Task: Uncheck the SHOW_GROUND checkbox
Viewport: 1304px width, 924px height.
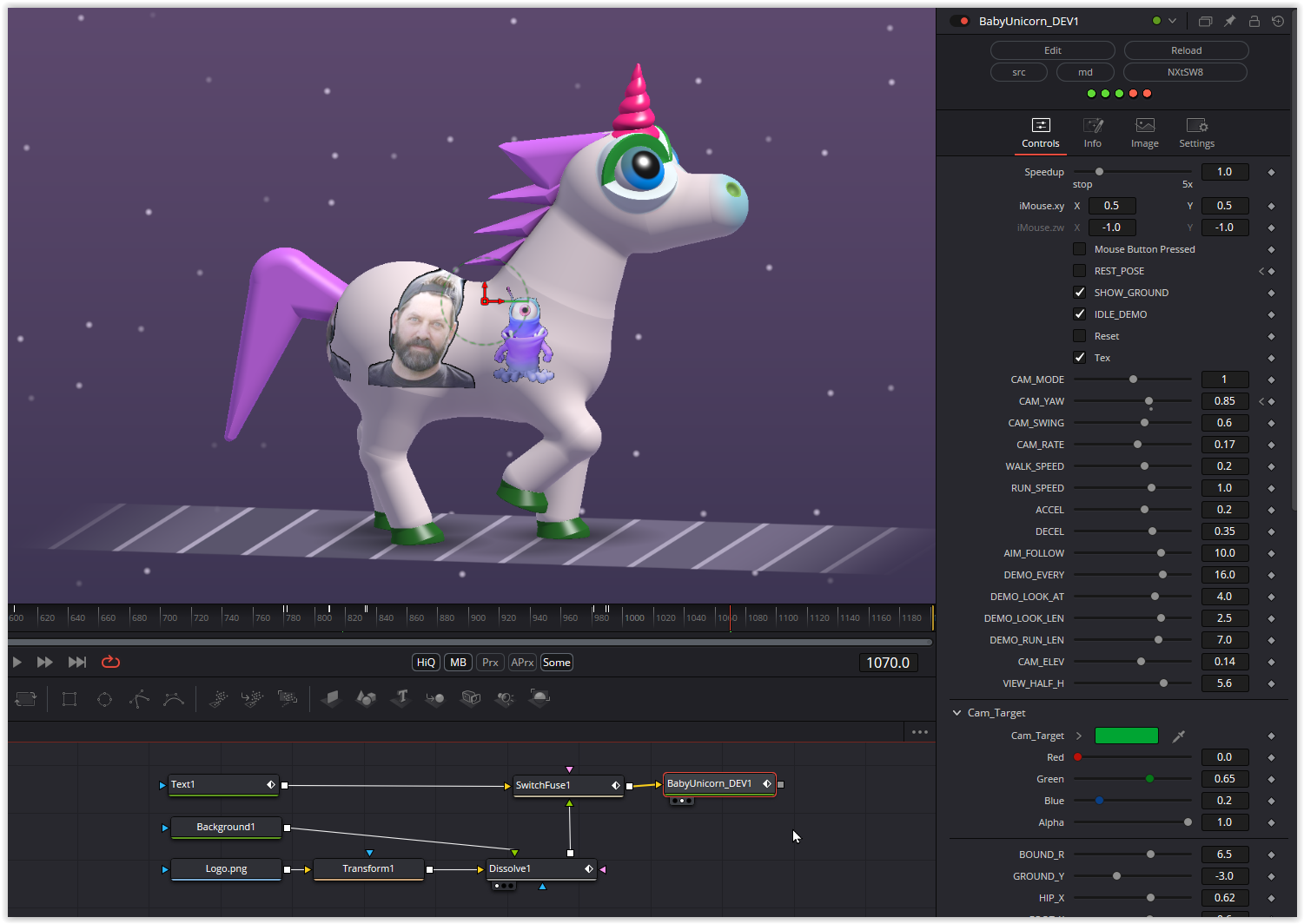Action: 1079,293
